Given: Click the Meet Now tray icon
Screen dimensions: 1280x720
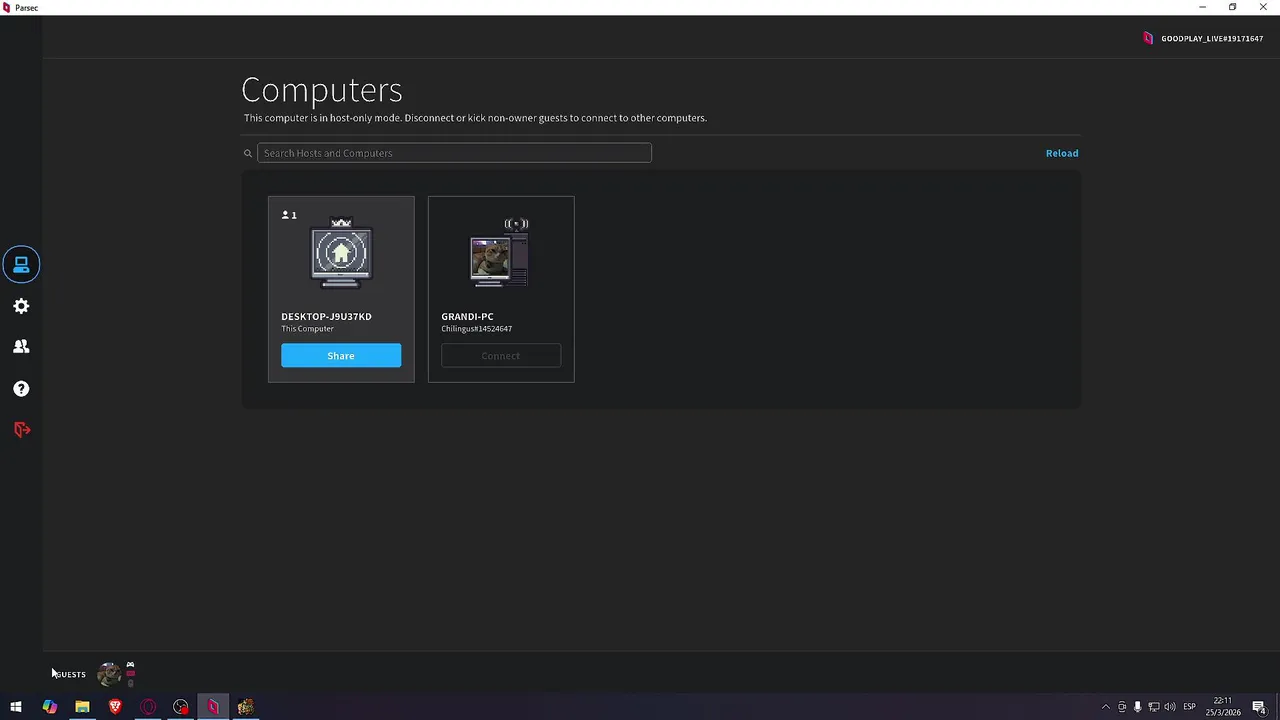Looking at the screenshot, I should pos(1122,707).
